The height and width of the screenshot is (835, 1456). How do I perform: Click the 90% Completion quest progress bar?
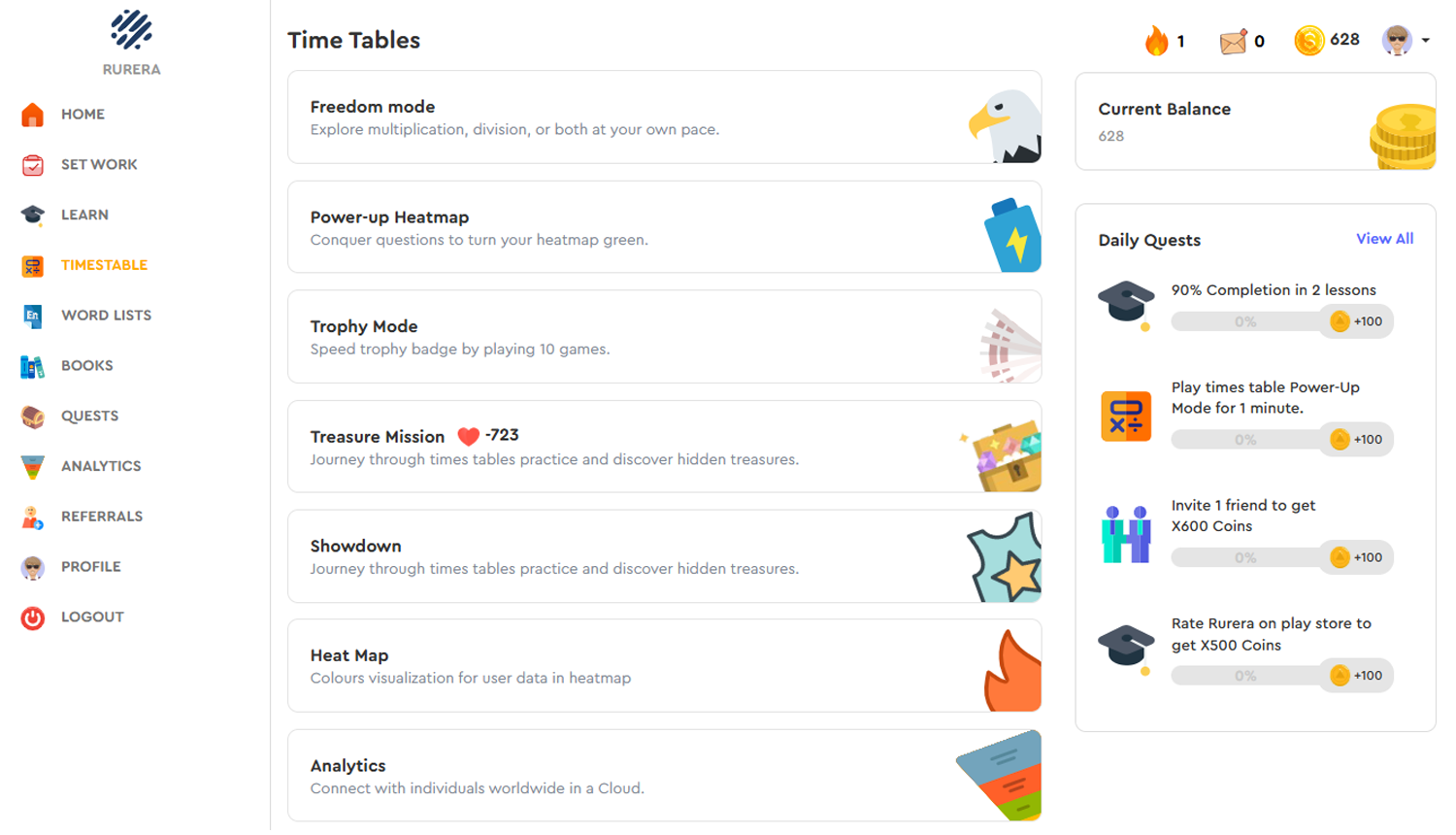(1245, 322)
